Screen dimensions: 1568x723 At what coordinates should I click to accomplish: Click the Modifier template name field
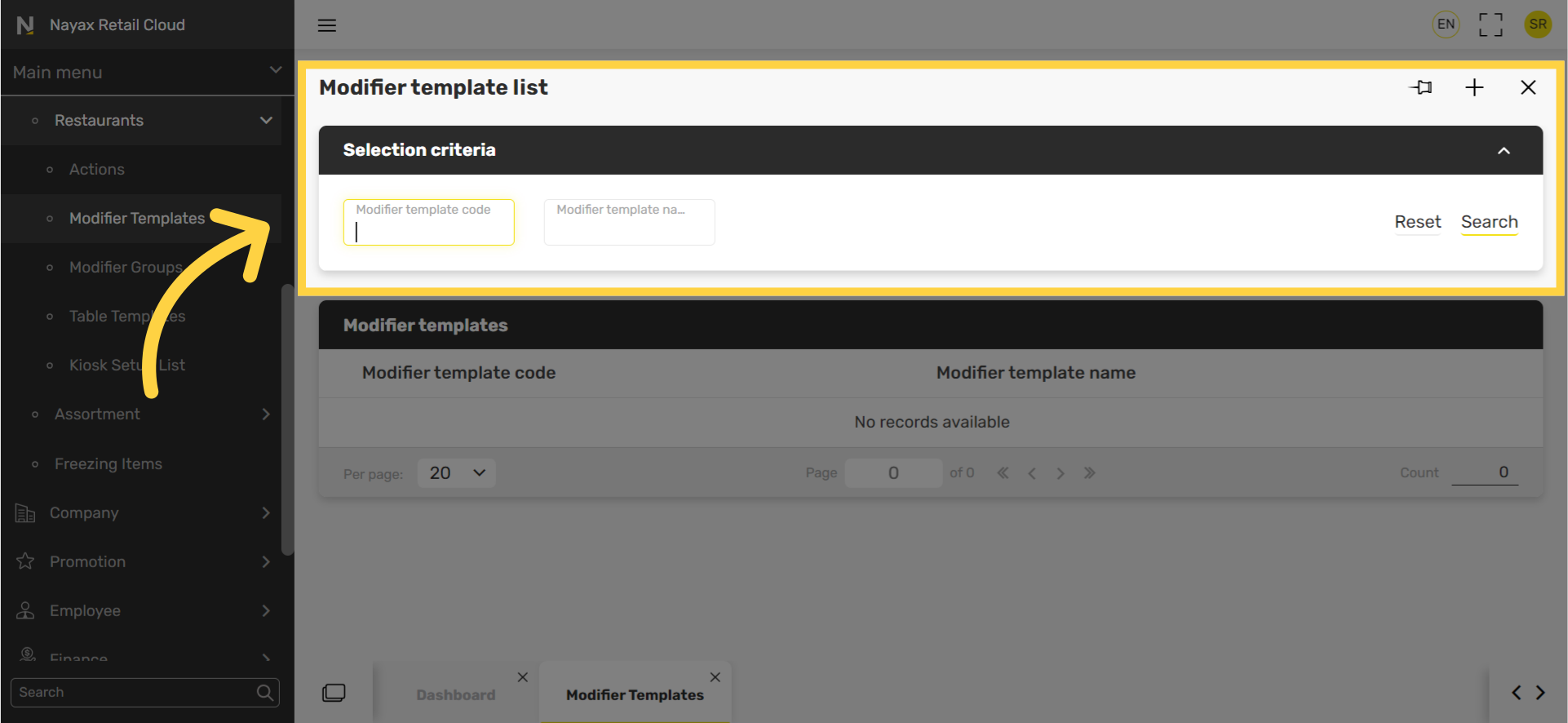629,223
